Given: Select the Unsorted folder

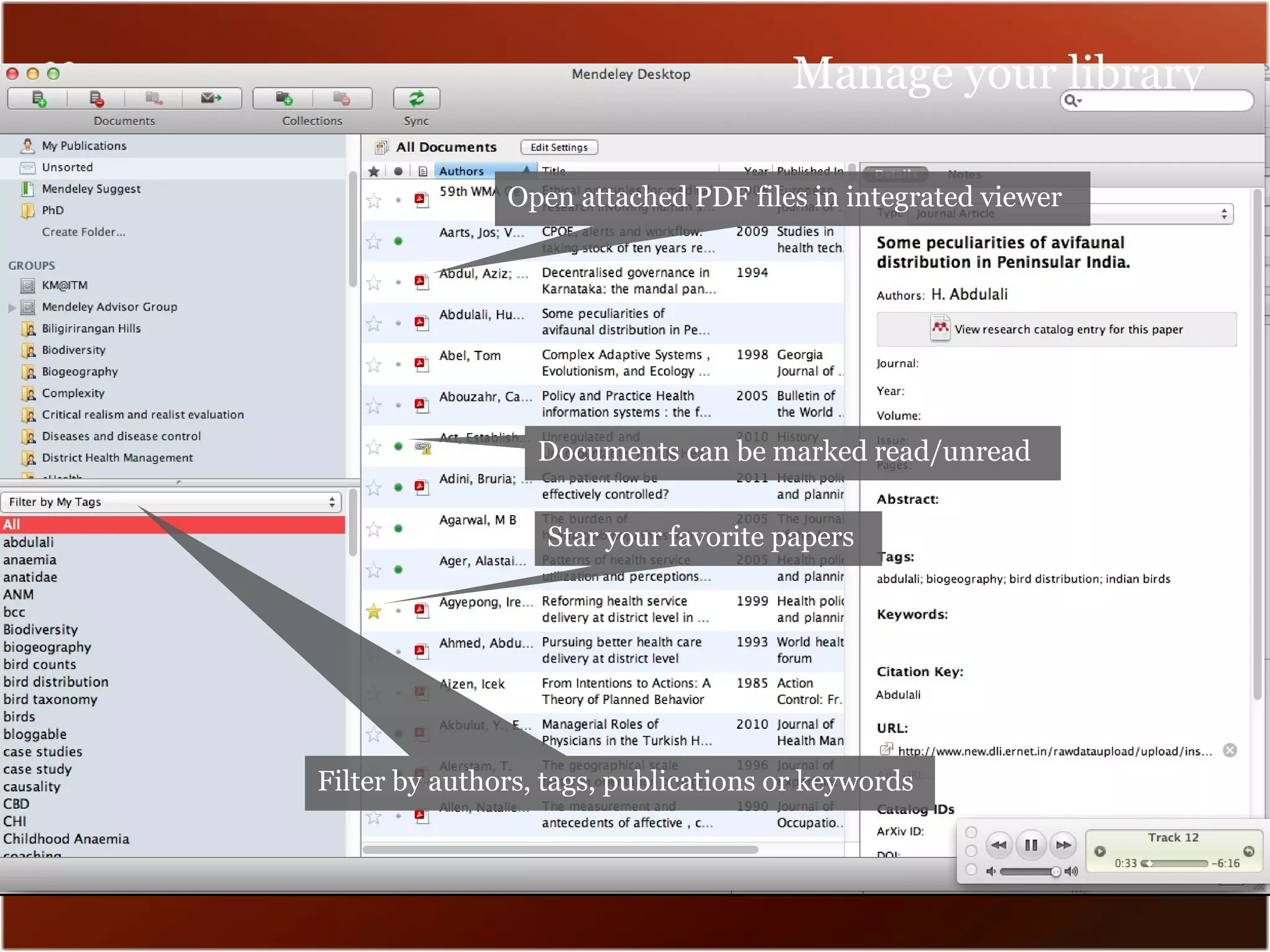Looking at the screenshot, I should pyautogui.click(x=67, y=167).
